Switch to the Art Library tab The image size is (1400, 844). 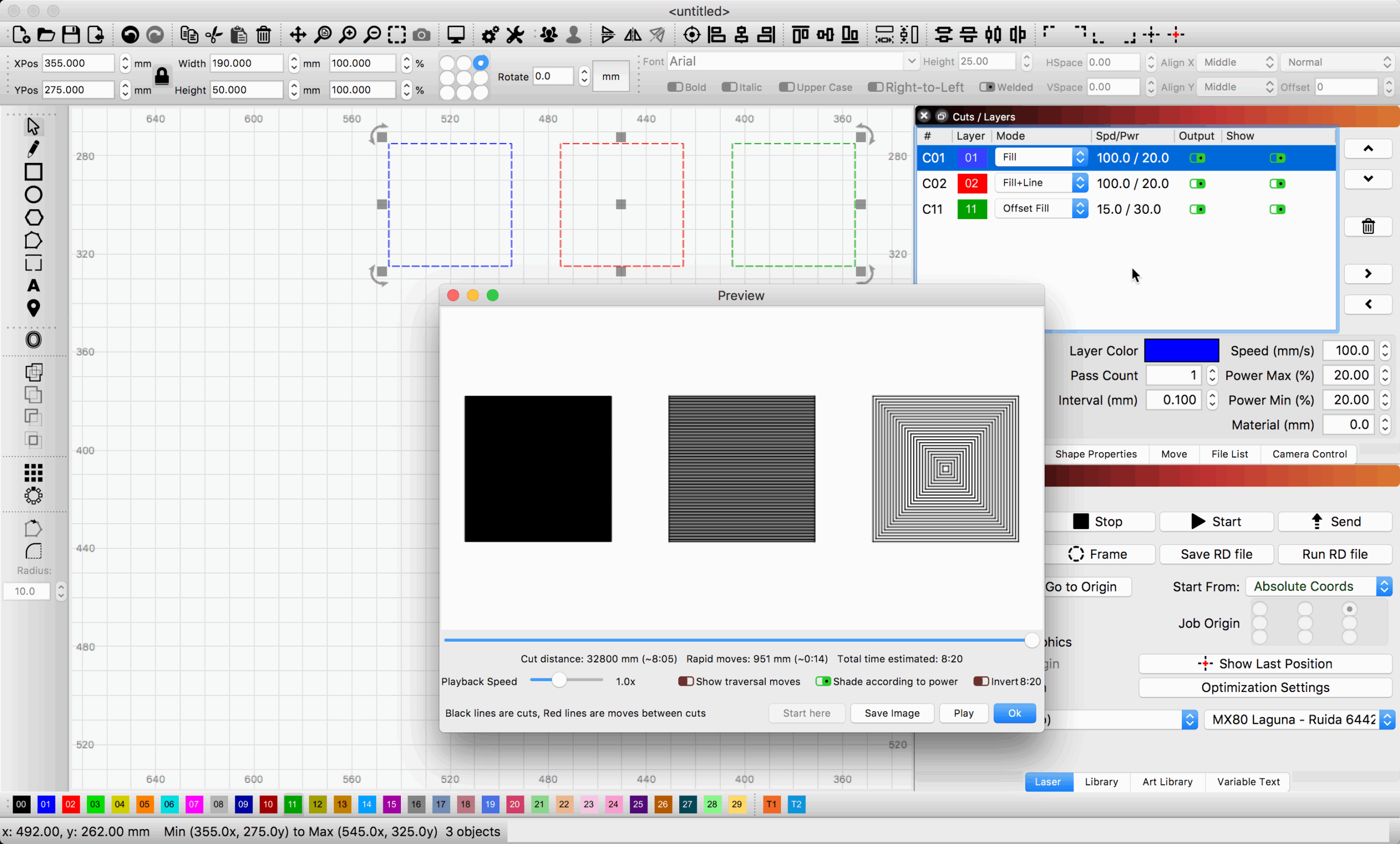[x=1167, y=782]
